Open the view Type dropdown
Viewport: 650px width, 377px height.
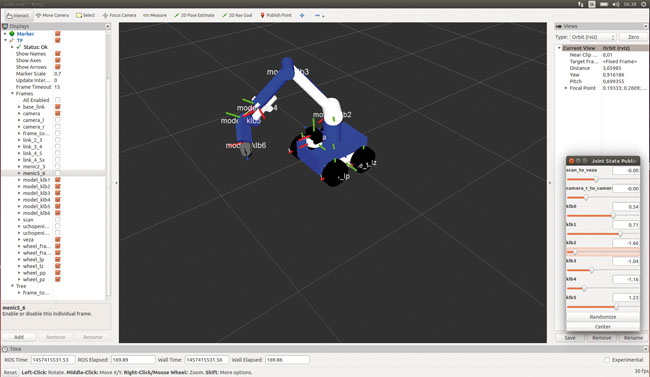[593, 37]
